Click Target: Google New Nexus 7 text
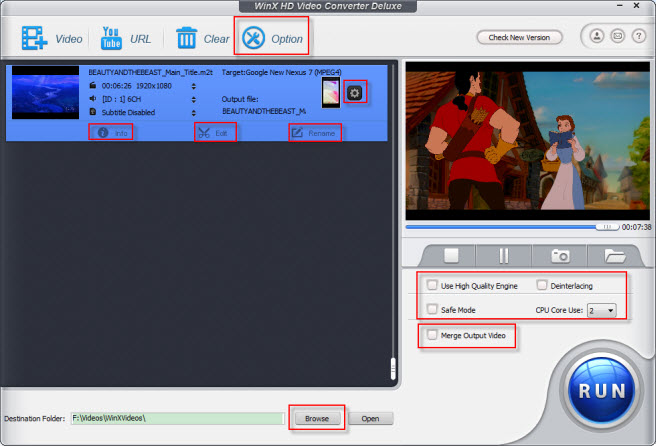The height and width of the screenshot is (446, 656). pos(281,72)
